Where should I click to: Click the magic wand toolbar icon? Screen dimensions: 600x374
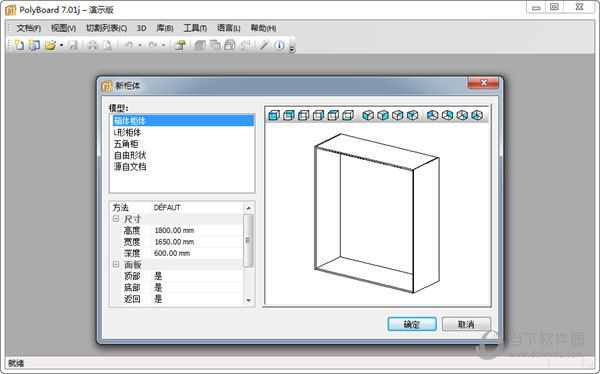(x=264, y=45)
